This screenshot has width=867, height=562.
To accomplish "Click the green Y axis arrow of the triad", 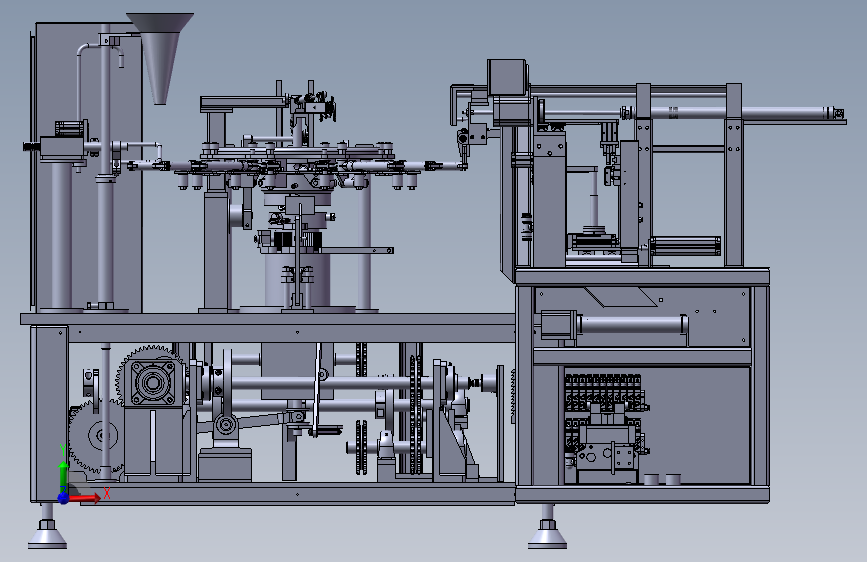I will [64, 475].
